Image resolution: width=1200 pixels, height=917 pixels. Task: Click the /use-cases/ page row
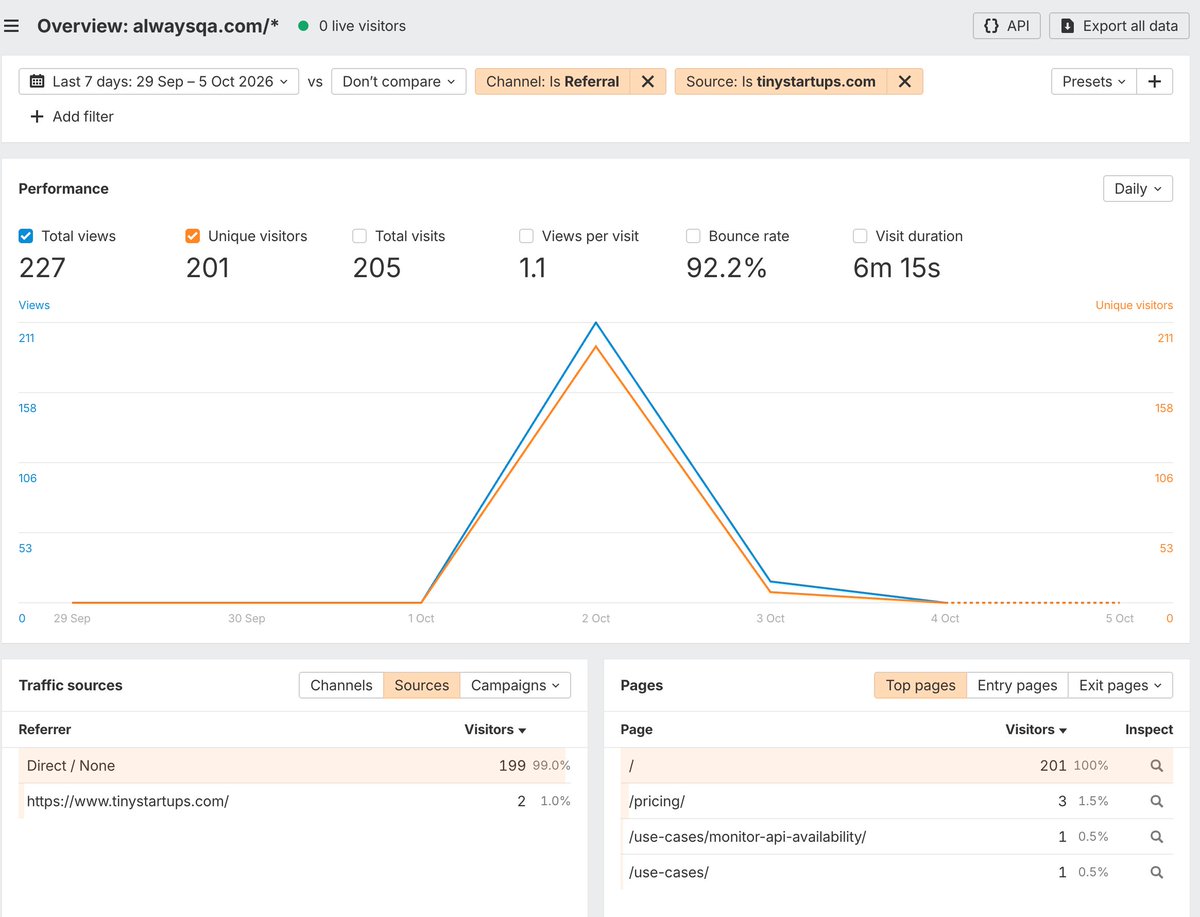pos(896,872)
